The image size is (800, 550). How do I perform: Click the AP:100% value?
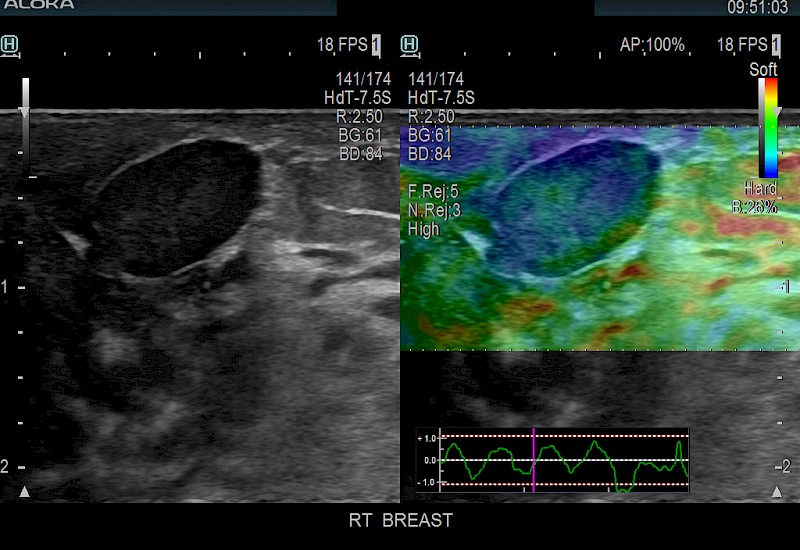652,45
